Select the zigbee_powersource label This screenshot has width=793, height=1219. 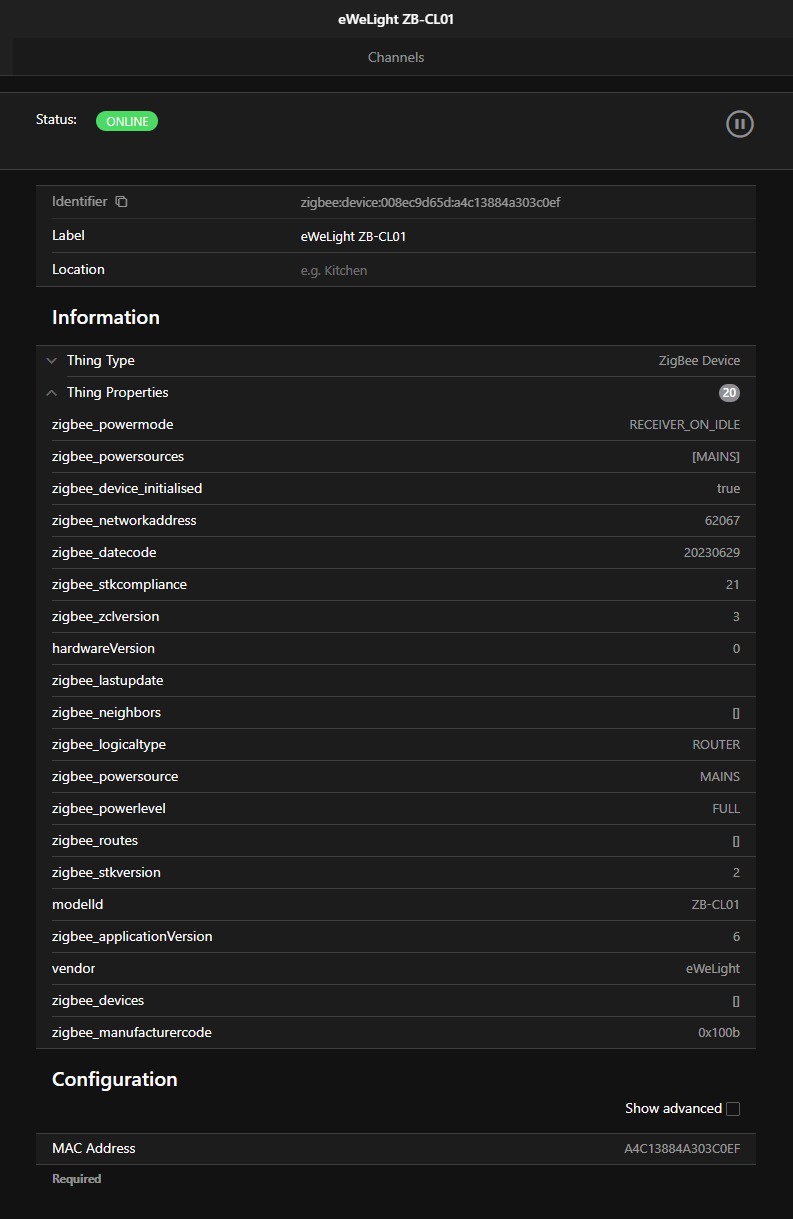pos(115,777)
